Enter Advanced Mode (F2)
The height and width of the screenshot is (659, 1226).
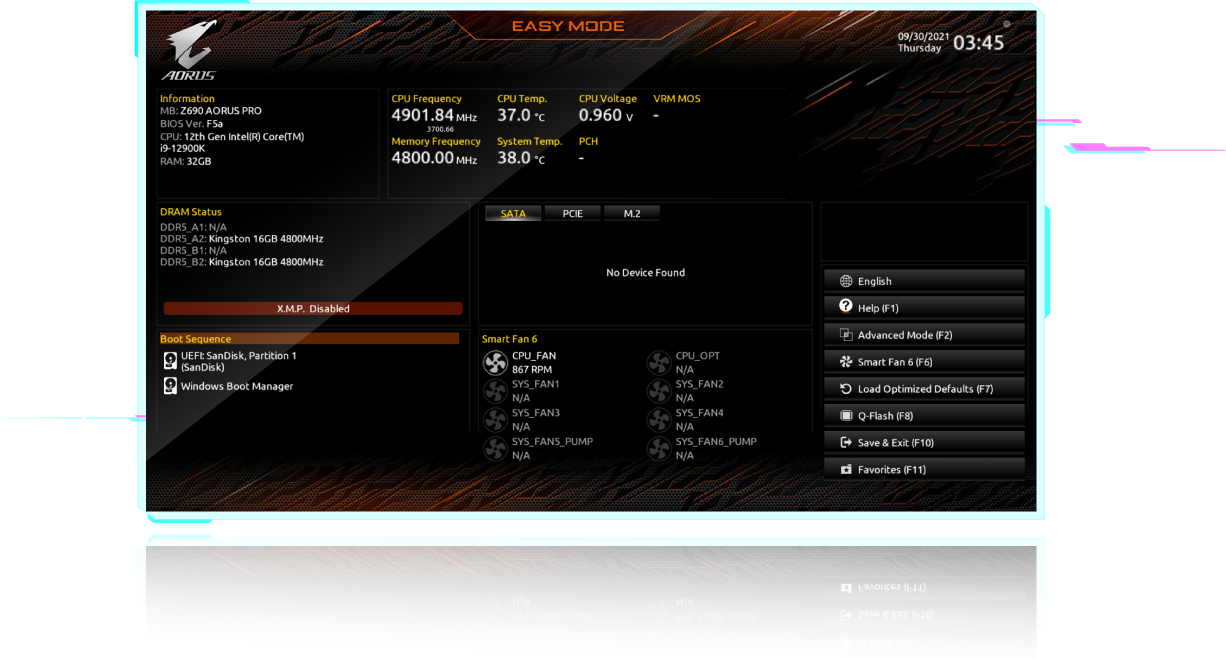924,335
